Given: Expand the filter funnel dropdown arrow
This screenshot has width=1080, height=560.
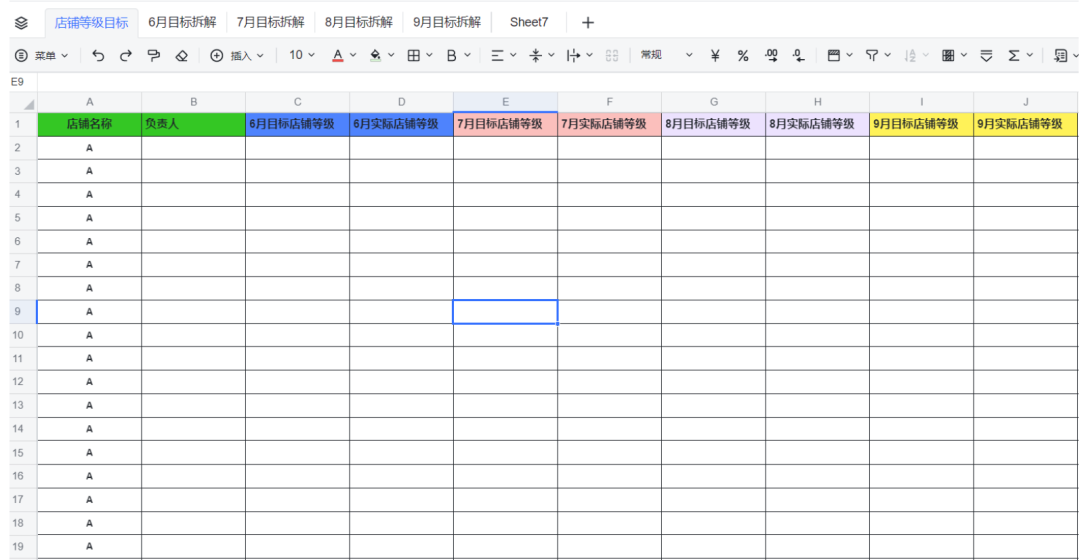Looking at the screenshot, I should (888, 55).
